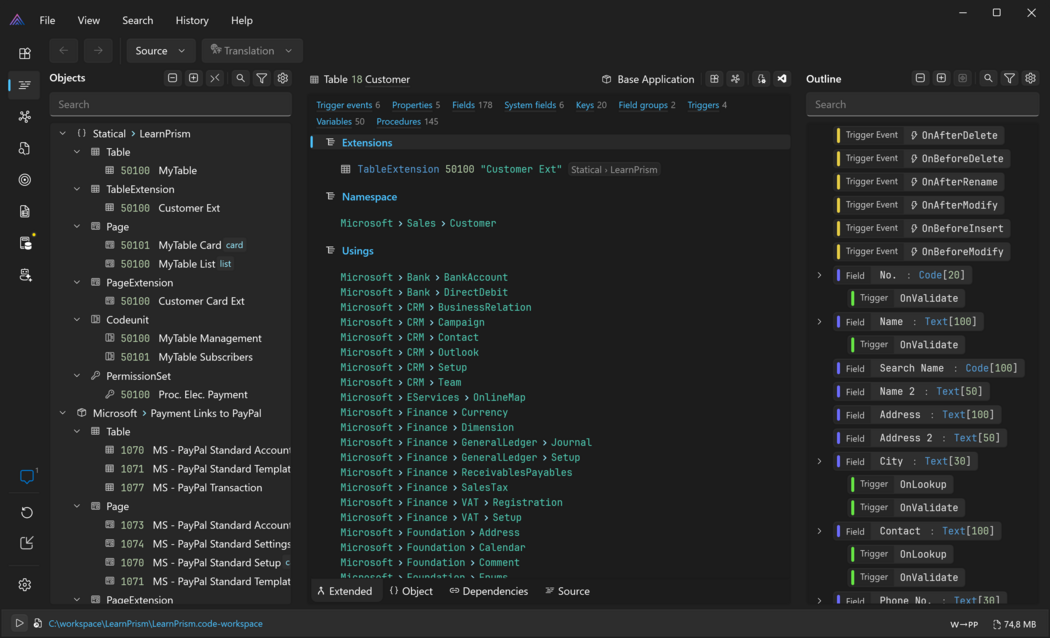Open in Visual Studio Code icon
Image resolution: width=1050 pixels, height=638 pixels.
point(782,79)
